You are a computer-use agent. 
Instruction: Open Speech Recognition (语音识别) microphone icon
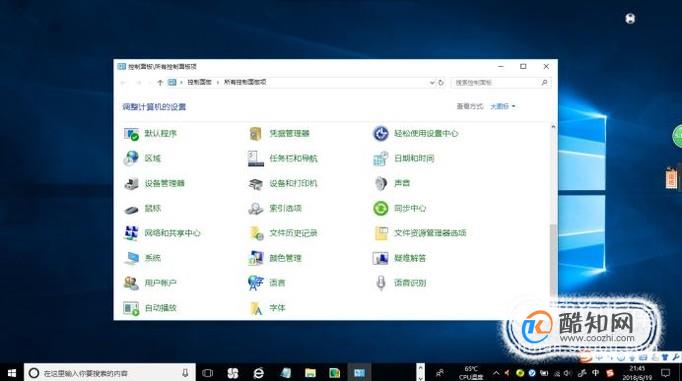[x=381, y=283]
